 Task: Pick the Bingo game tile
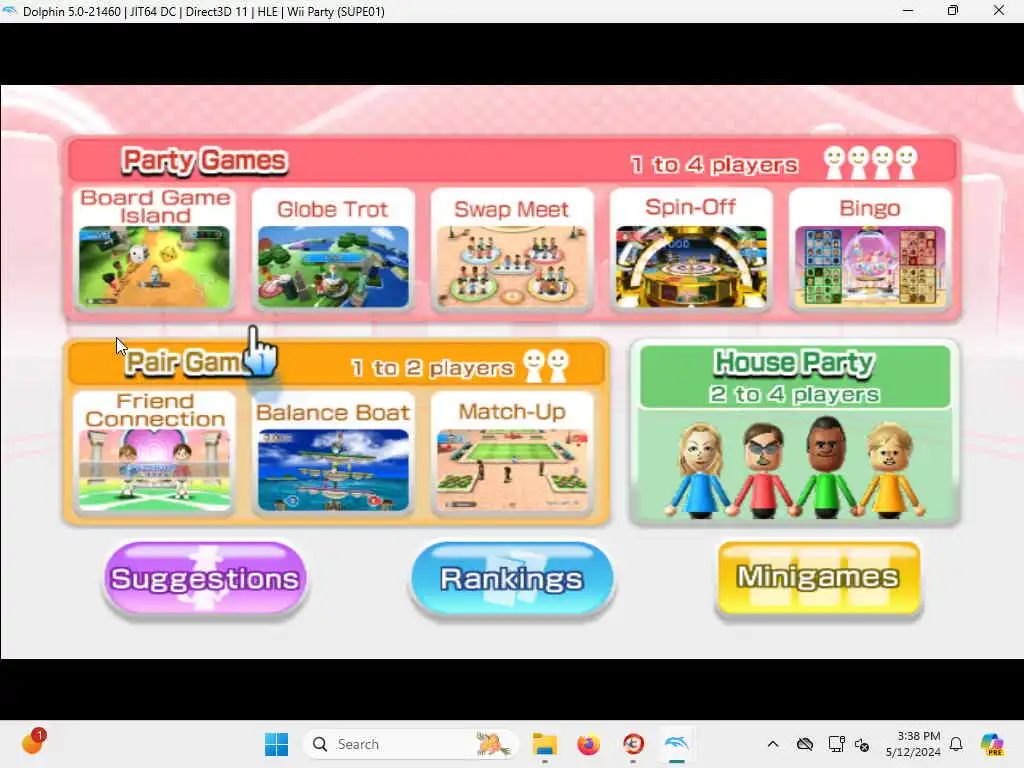870,249
